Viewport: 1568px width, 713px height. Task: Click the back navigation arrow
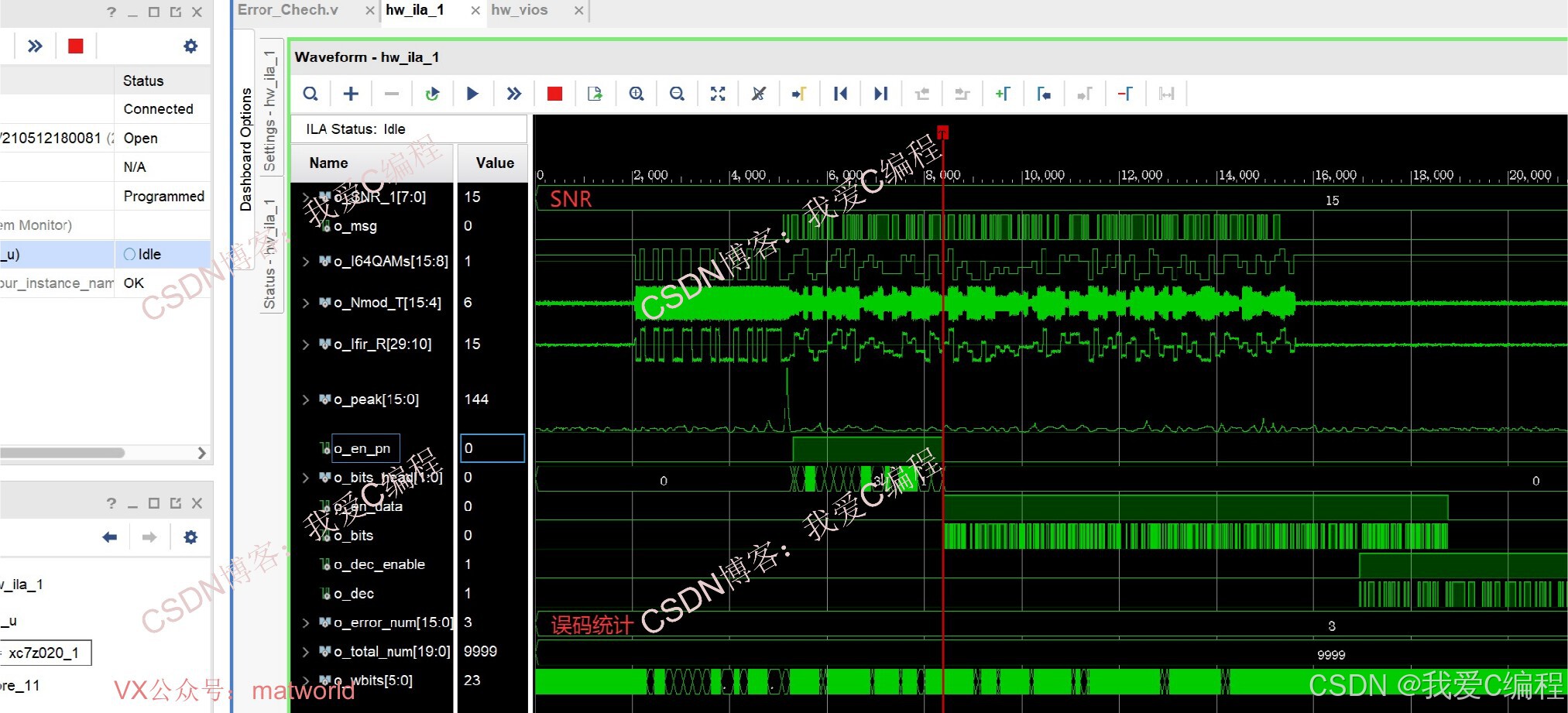tap(108, 536)
